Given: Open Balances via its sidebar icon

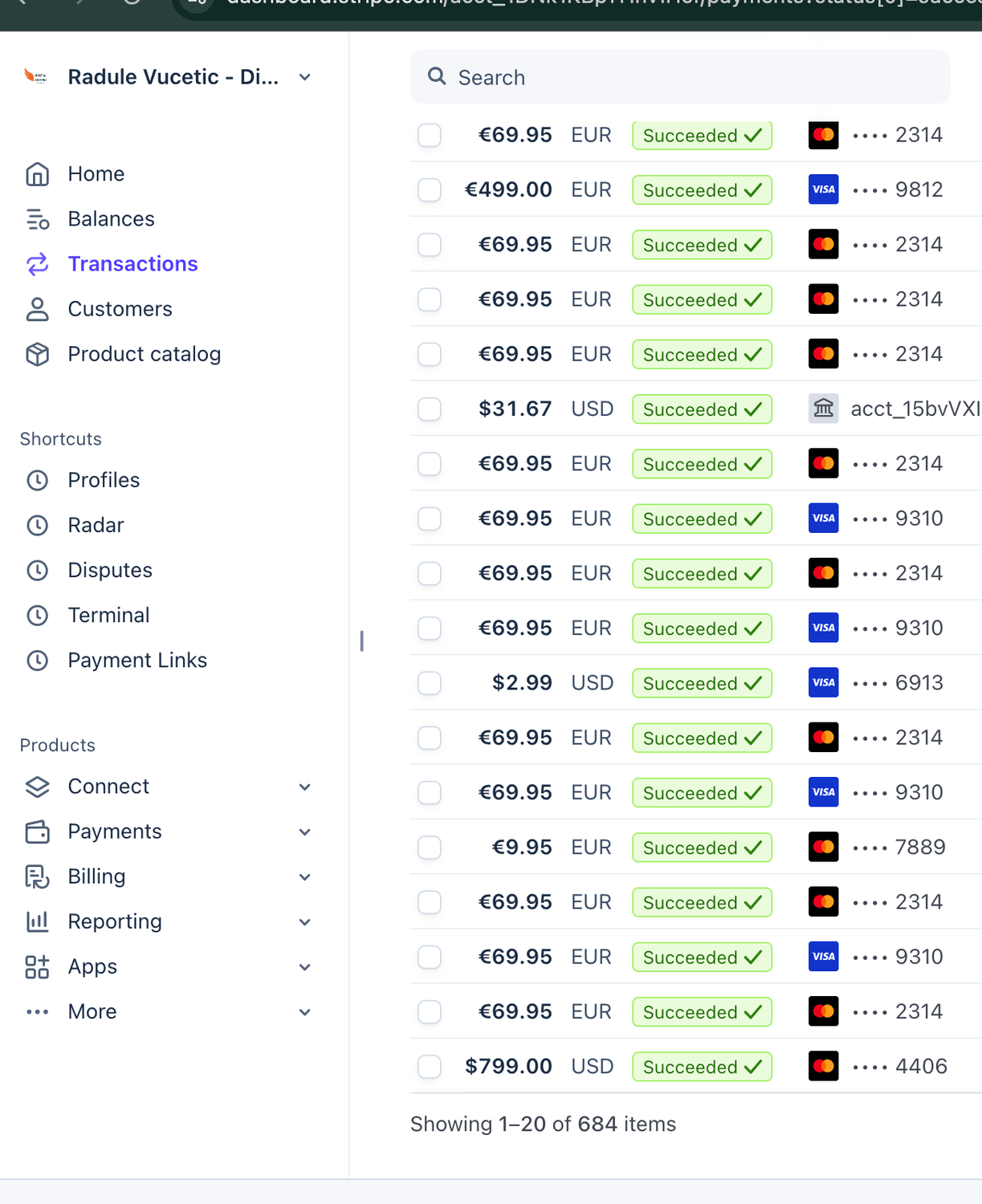Looking at the screenshot, I should coord(37,219).
